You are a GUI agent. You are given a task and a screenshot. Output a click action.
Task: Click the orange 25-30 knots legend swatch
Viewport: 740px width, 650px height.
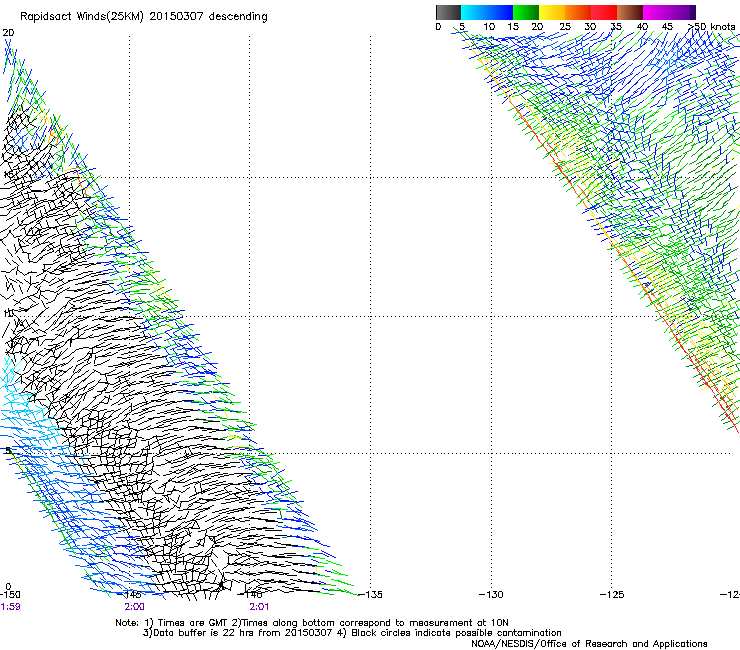578,12
